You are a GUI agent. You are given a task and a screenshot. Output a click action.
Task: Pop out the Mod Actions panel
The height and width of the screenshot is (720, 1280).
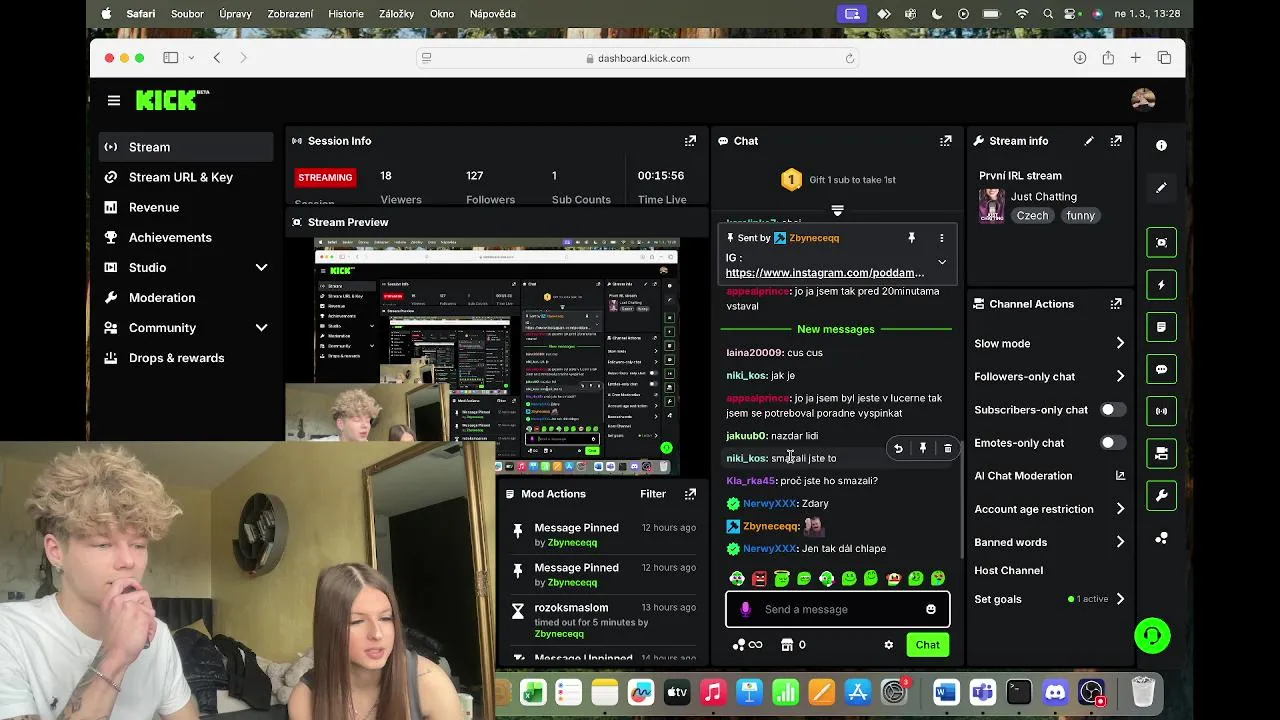(x=690, y=494)
